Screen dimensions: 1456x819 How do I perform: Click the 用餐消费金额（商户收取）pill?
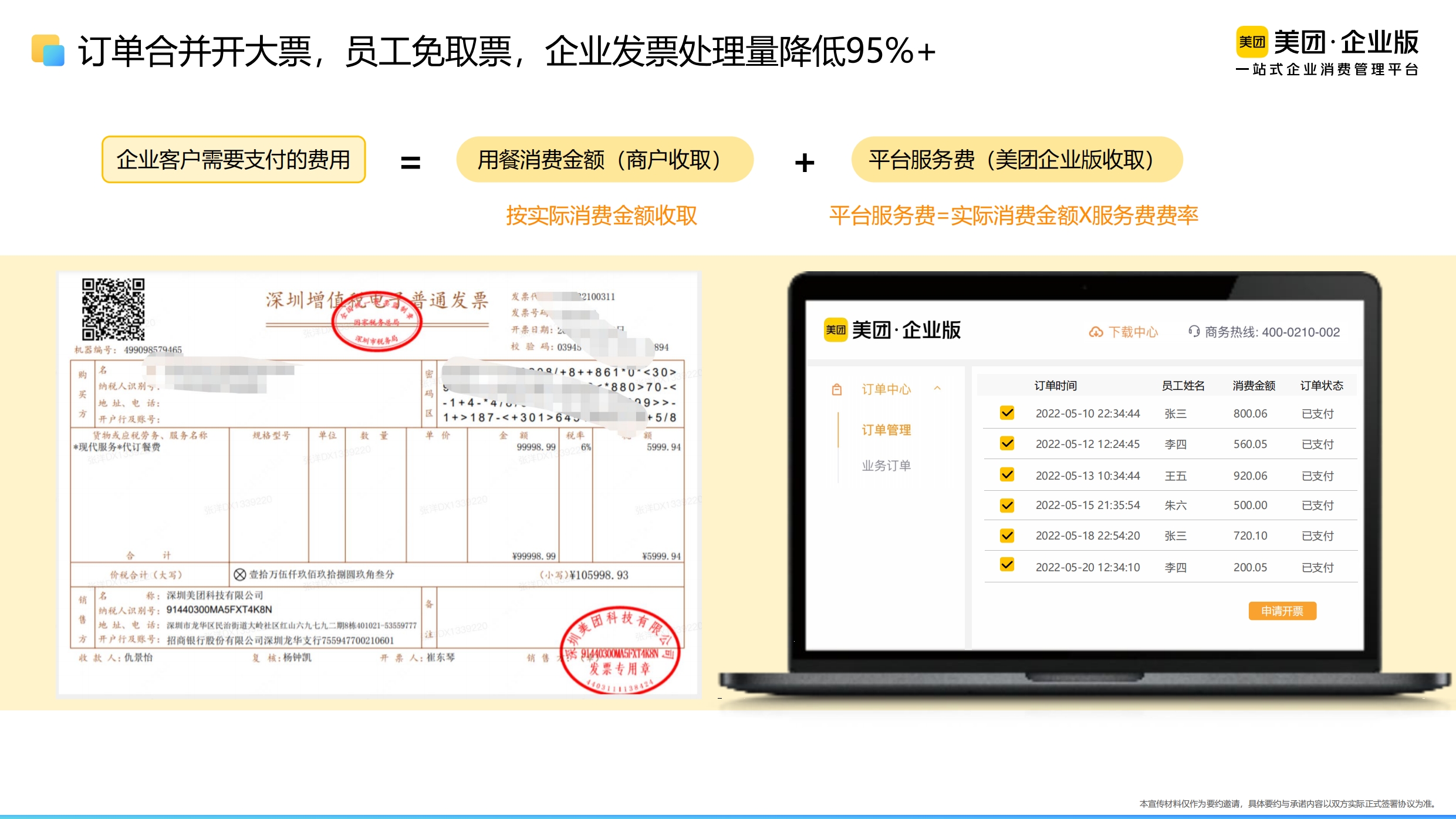tap(604, 160)
